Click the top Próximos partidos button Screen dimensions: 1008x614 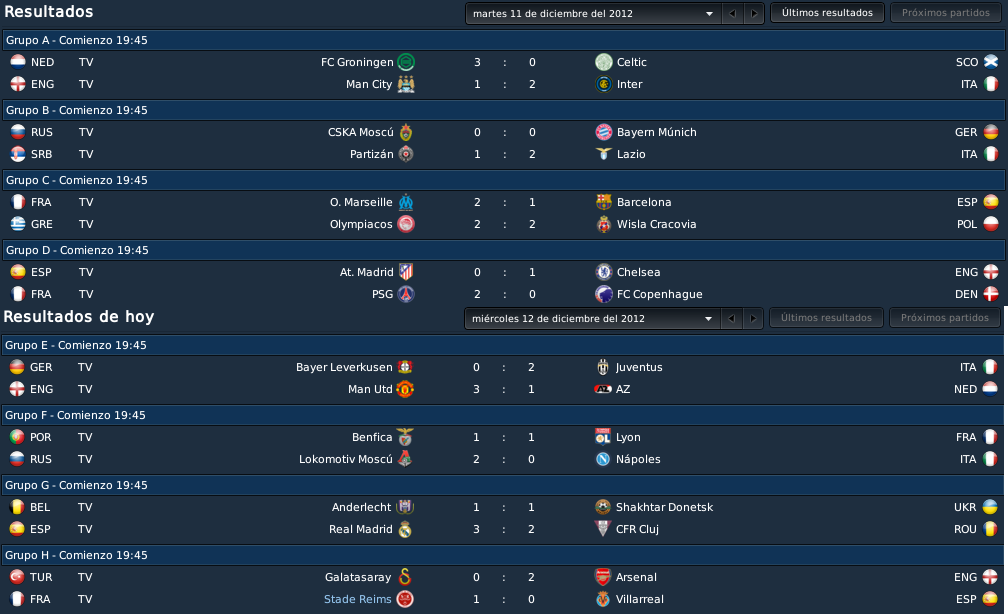click(x=946, y=13)
